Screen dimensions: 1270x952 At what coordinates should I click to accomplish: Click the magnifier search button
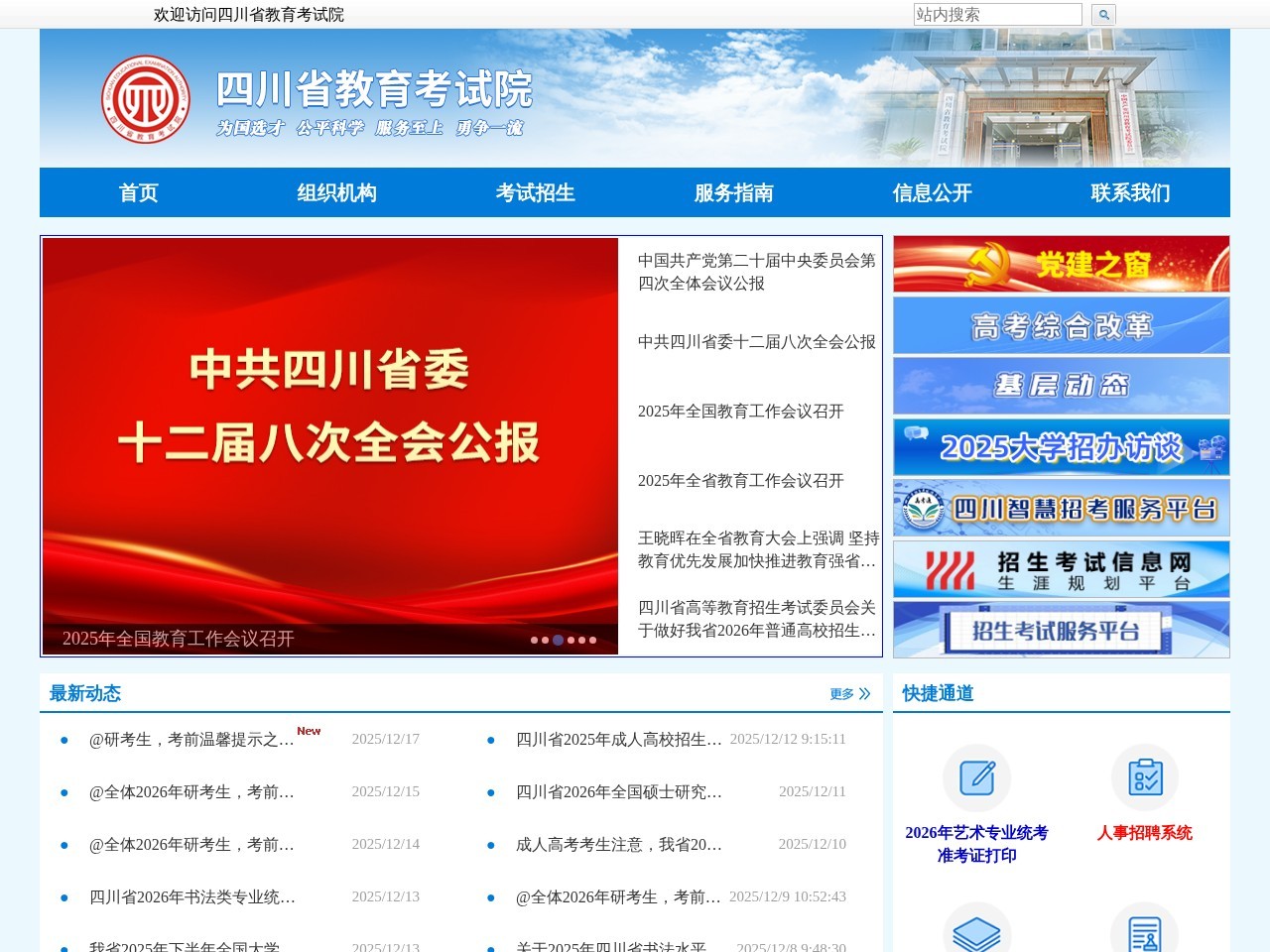click(1101, 14)
